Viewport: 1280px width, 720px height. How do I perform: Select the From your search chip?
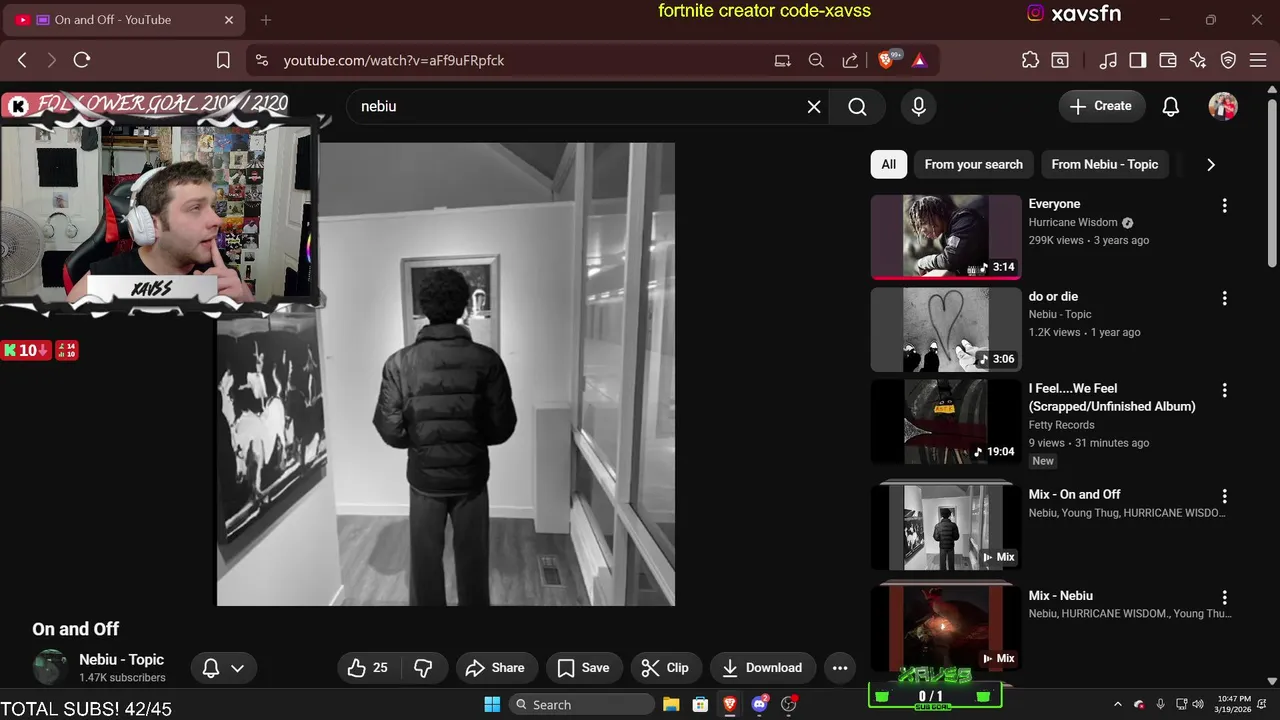pyautogui.click(x=973, y=164)
